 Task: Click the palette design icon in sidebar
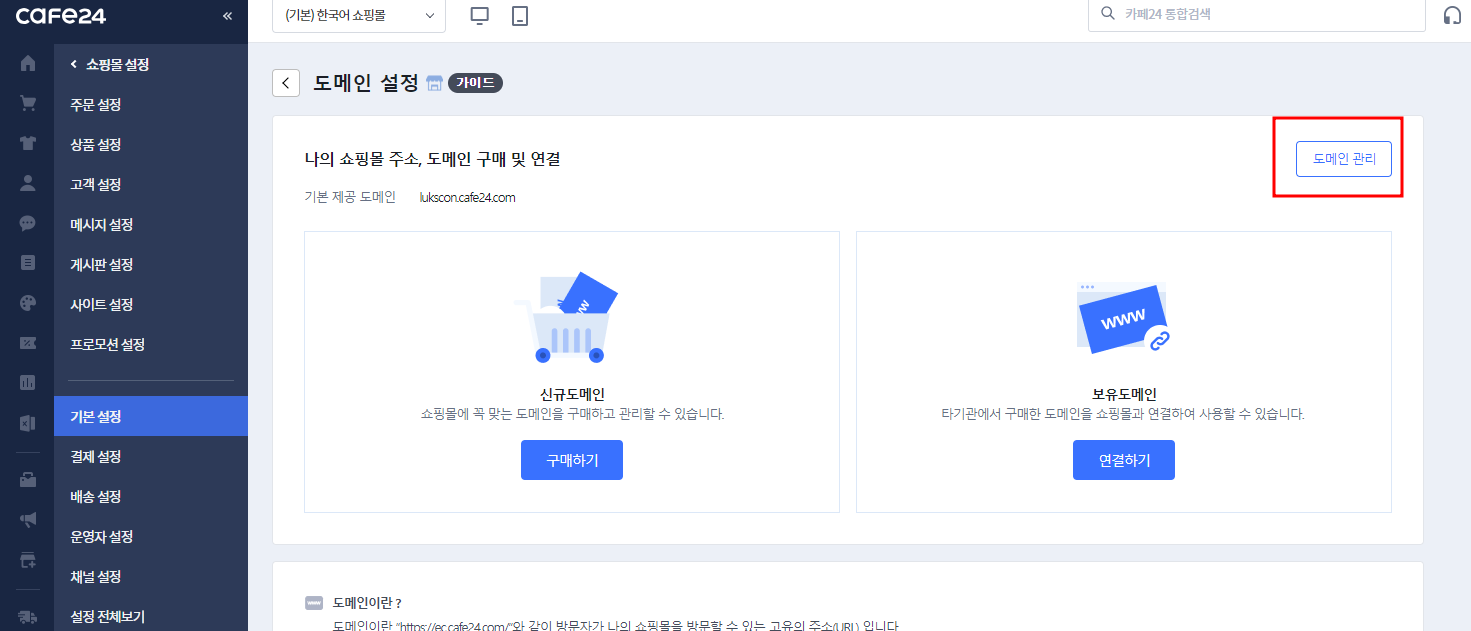click(27, 303)
